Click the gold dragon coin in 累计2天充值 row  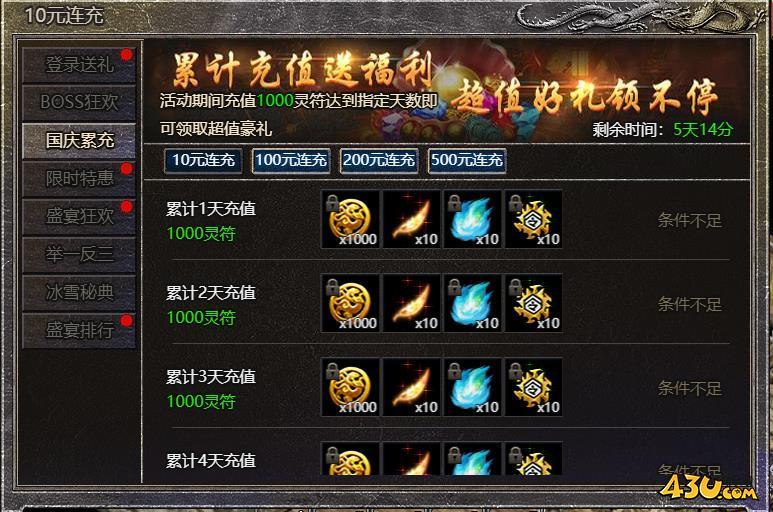point(351,304)
